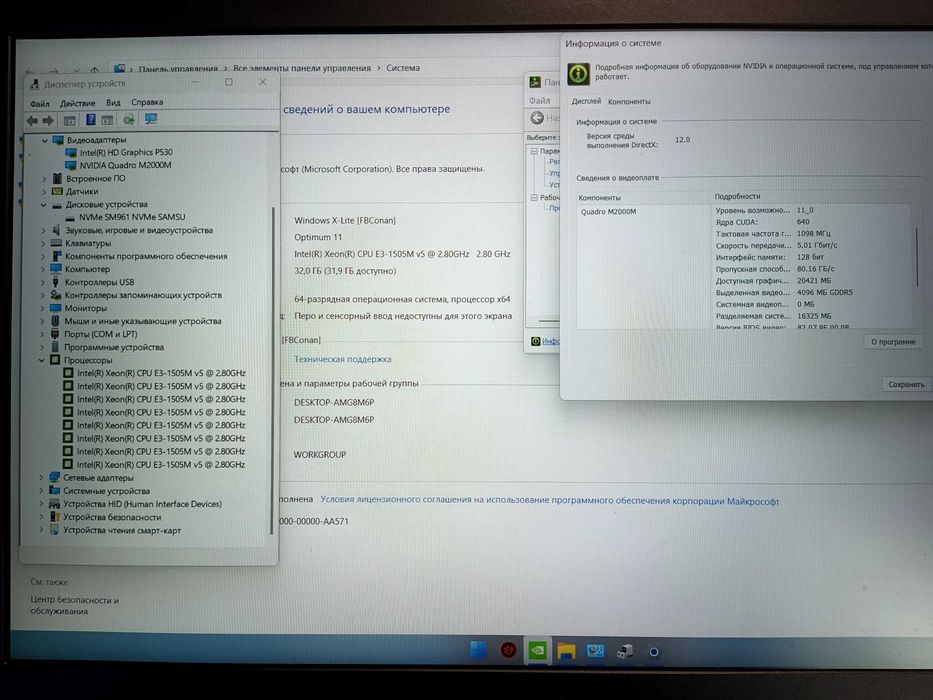This screenshot has height=700, width=933.
Task: Click the О программе button
Action: coord(893,342)
